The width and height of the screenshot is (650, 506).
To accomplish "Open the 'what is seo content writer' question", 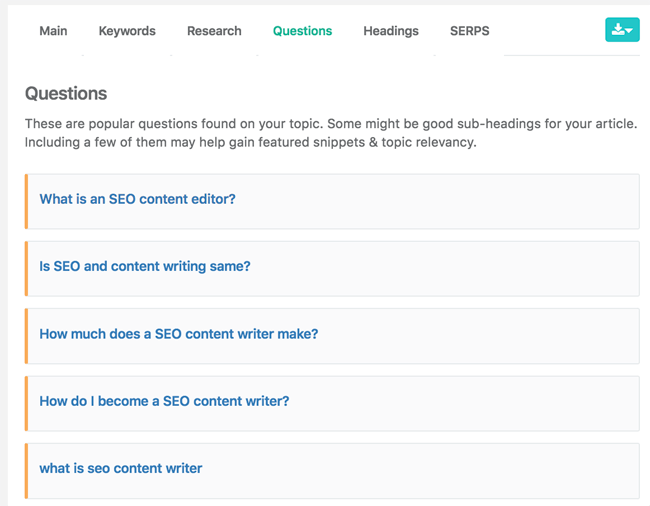I will pyautogui.click(x=332, y=471).
